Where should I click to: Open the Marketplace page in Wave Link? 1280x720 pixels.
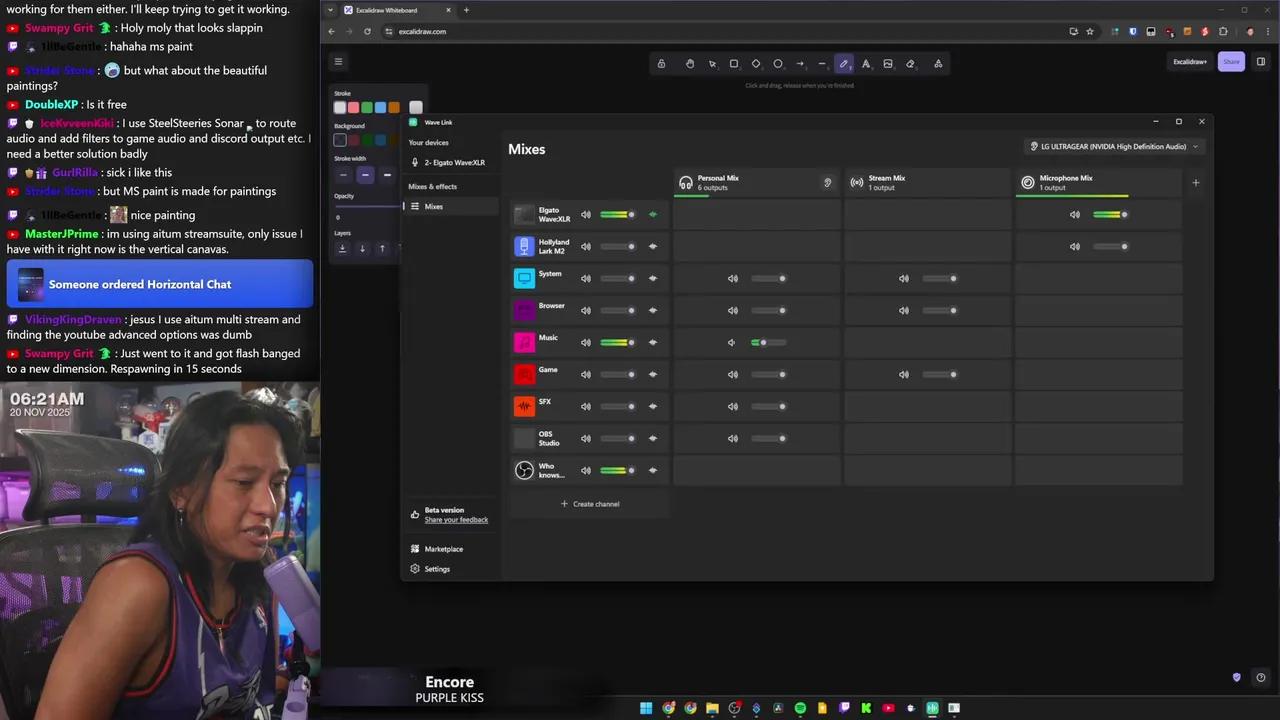click(437, 549)
